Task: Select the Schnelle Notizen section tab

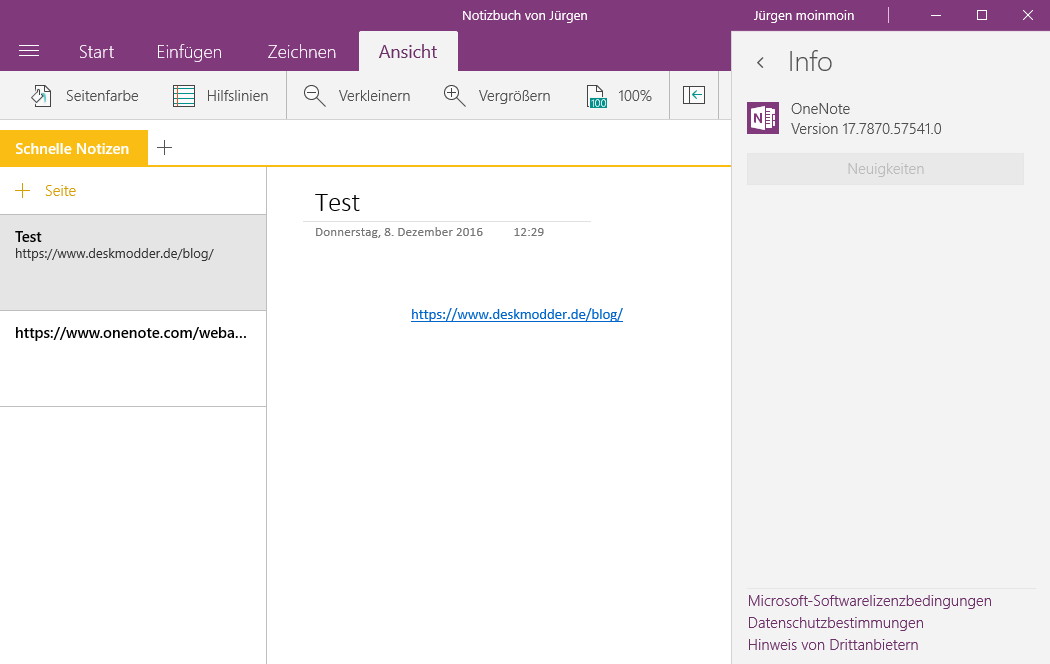Action: click(72, 149)
